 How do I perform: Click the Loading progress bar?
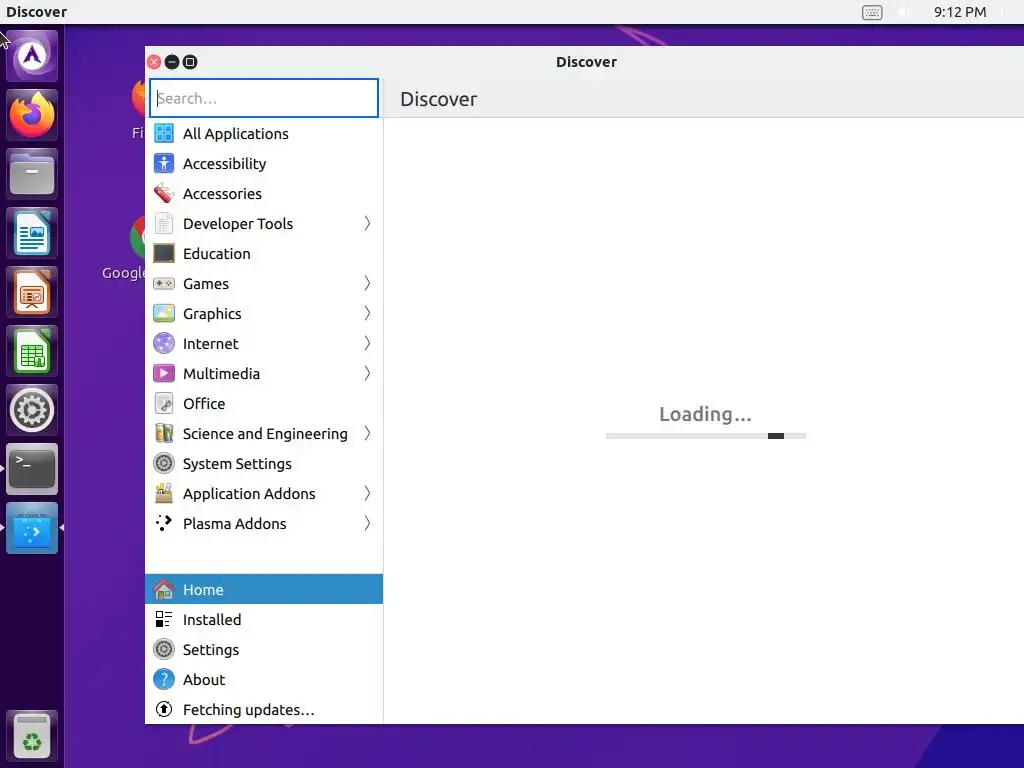[705, 436]
